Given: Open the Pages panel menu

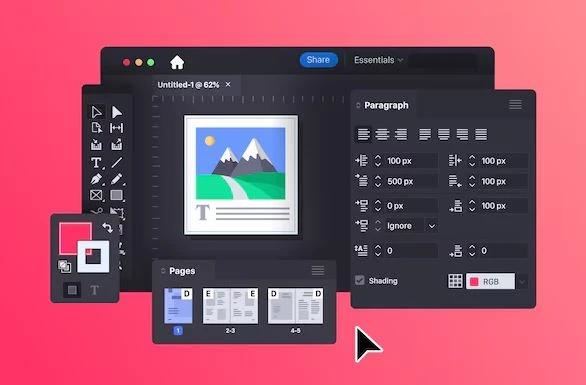Looking at the screenshot, I should (x=318, y=270).
